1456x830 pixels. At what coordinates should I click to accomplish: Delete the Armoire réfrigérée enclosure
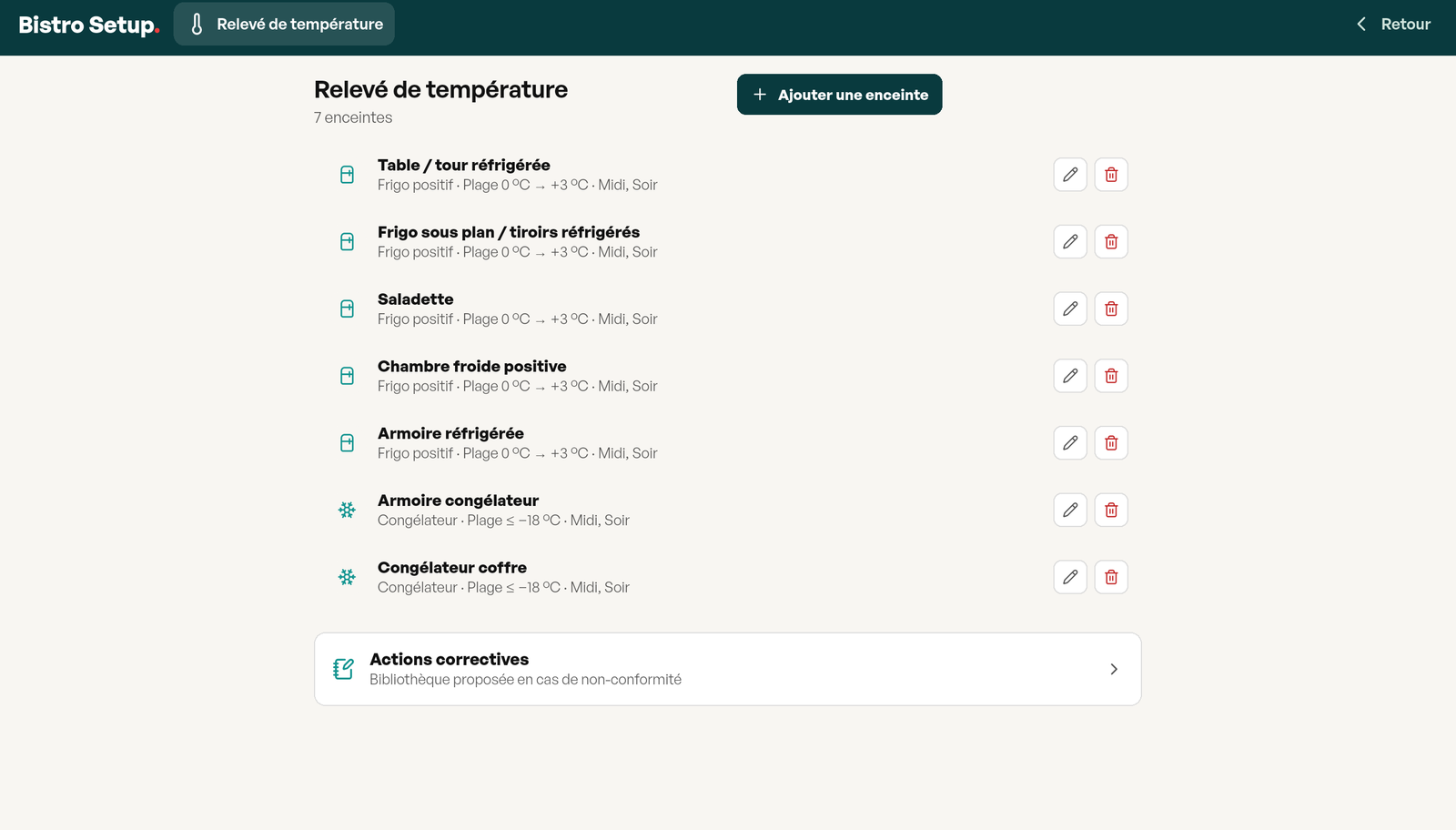point(1111,443)
